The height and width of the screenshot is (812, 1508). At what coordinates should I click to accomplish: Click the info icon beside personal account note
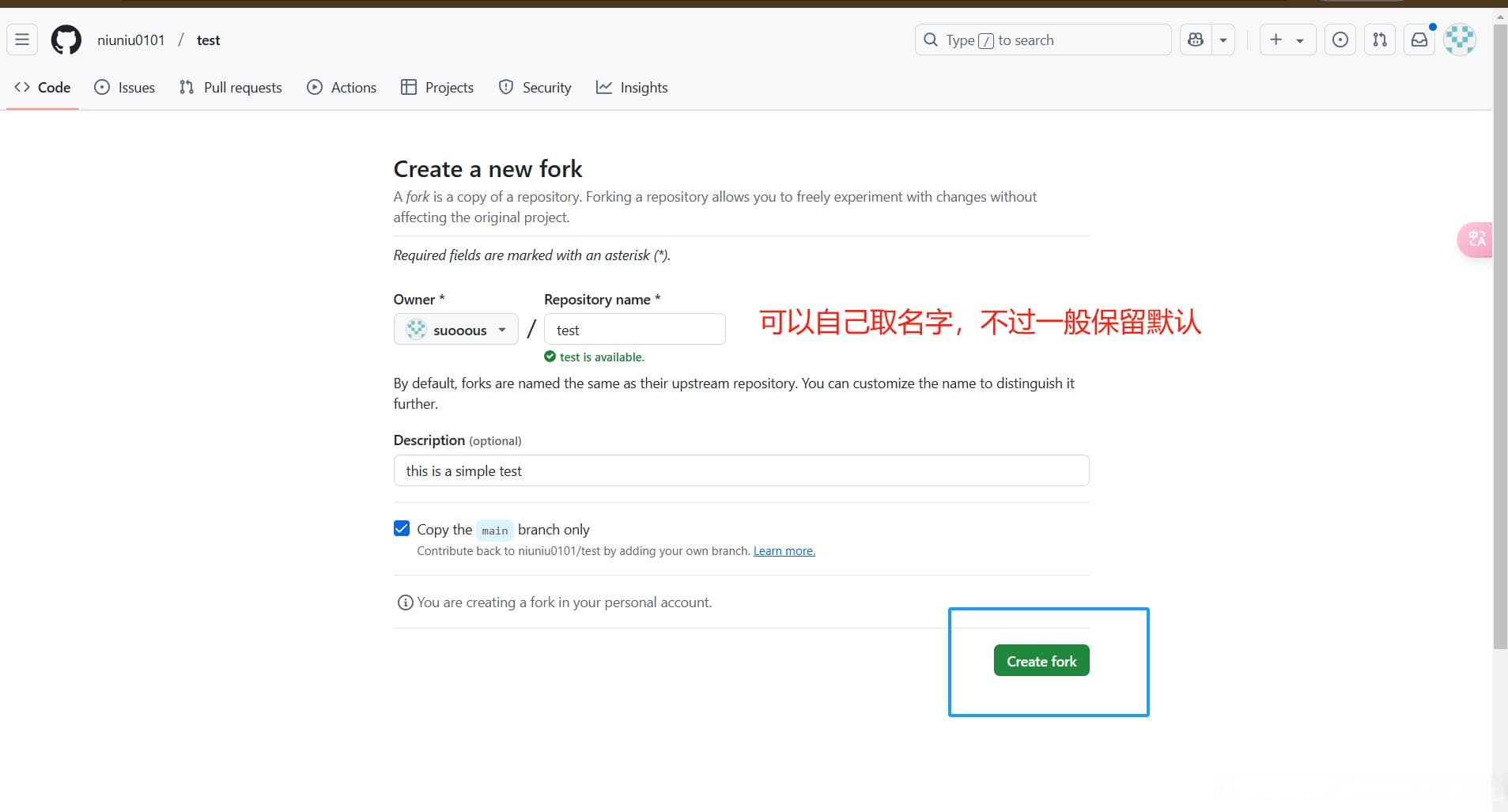tap(405, 602)
